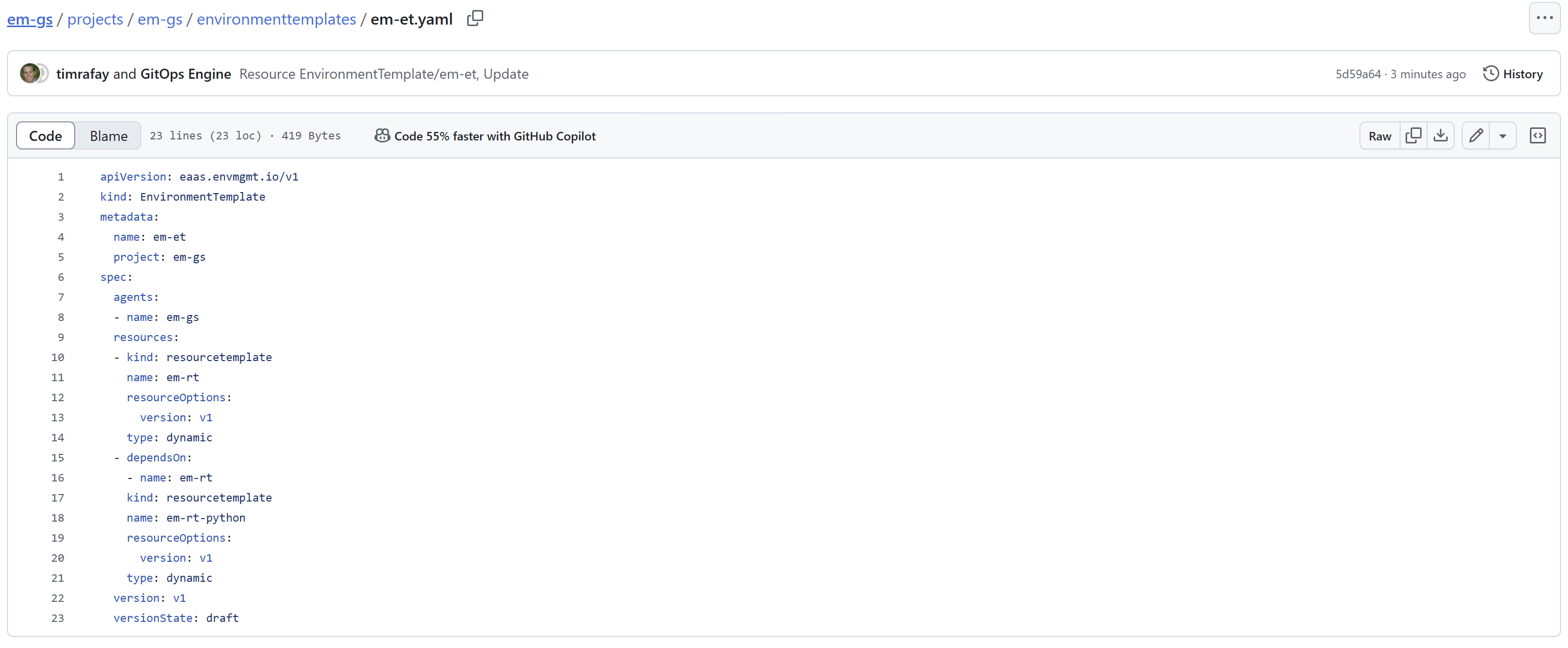1568x648 pixels.
Task: Navigate to the environmenttemplates folder
Action: click(276, 19)
